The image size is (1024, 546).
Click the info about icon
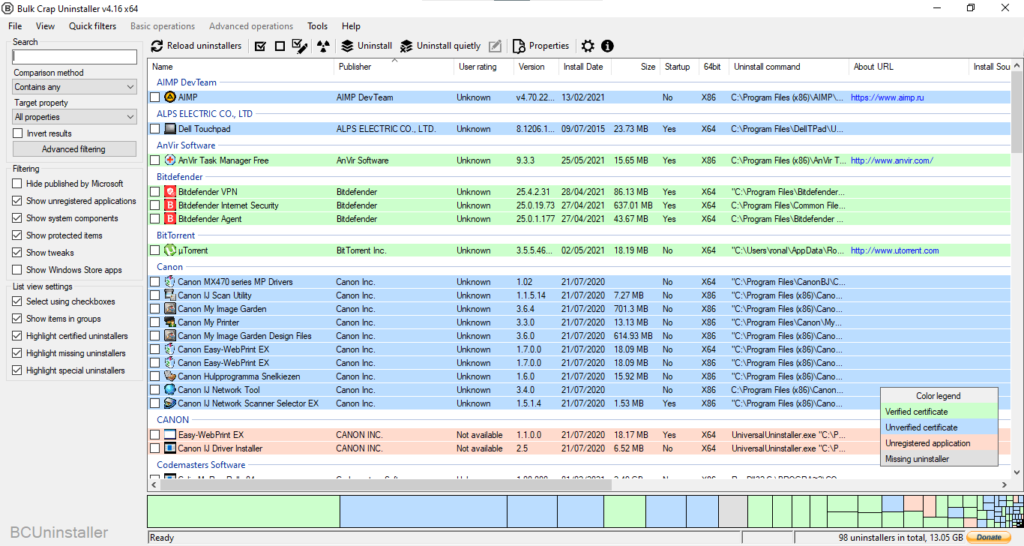(x=607, y=46)
